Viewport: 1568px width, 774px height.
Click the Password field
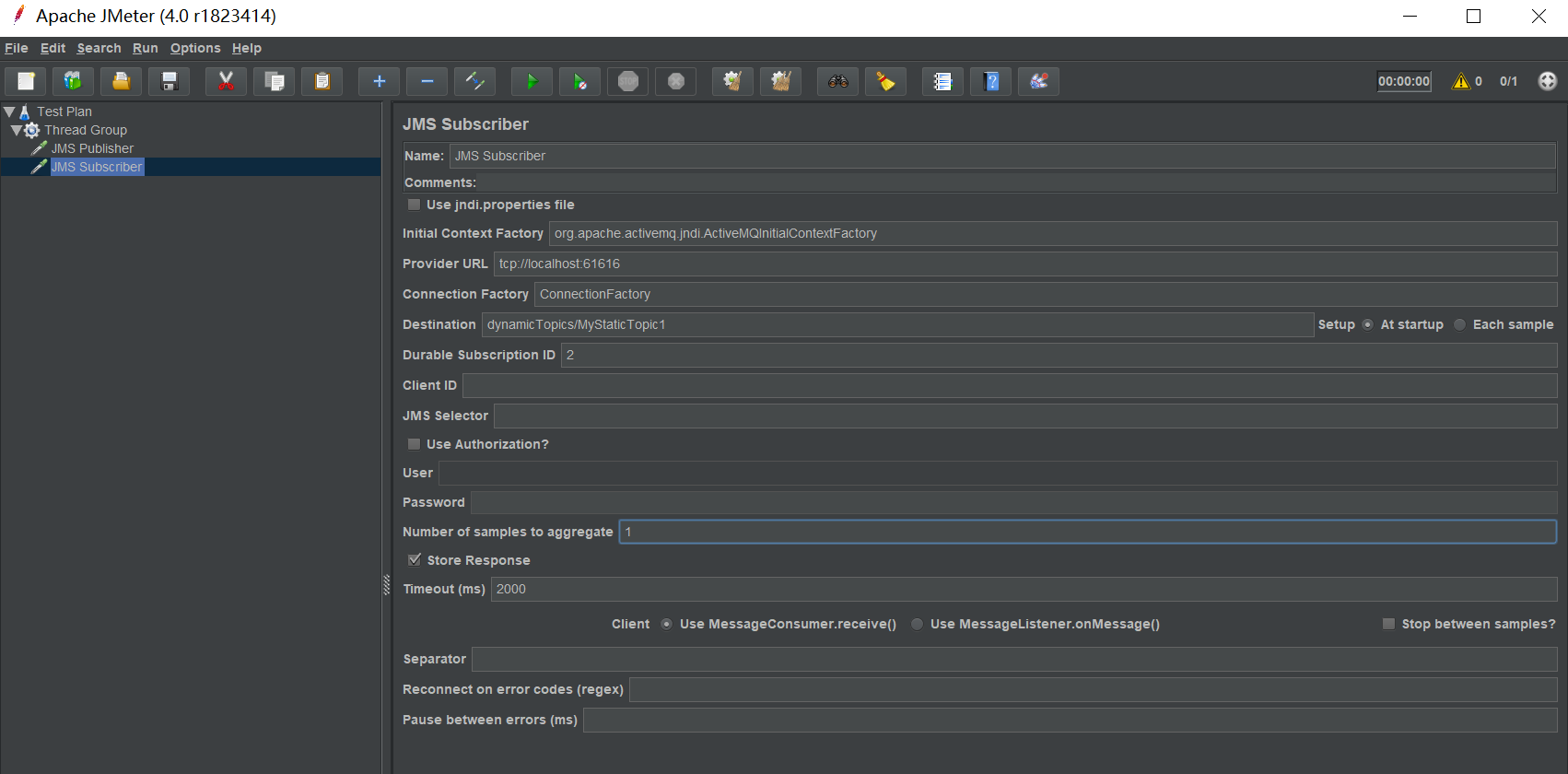[x=1013, y=502]
